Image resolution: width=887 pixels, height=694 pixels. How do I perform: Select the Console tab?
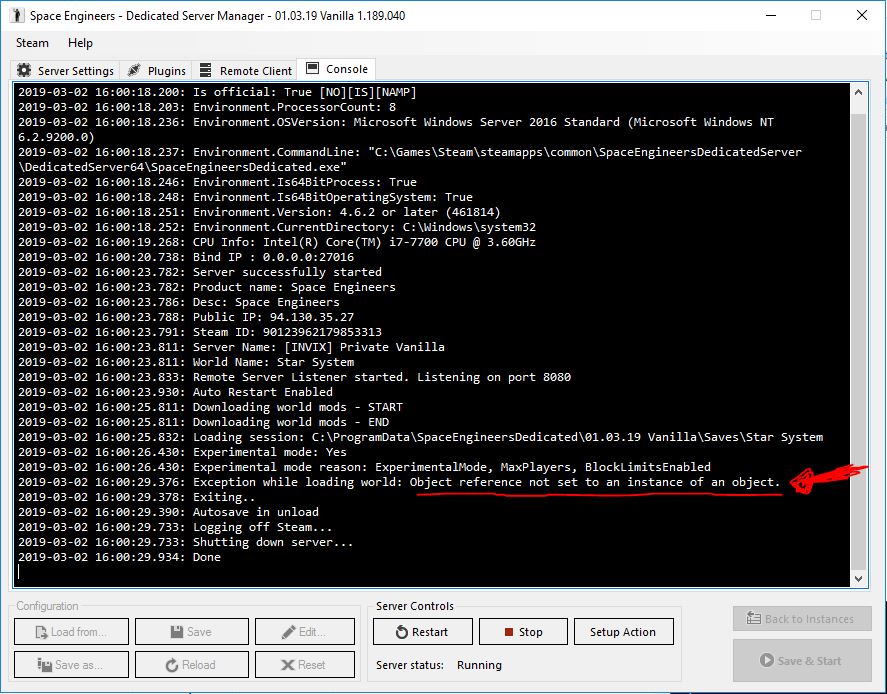point(337,69)
